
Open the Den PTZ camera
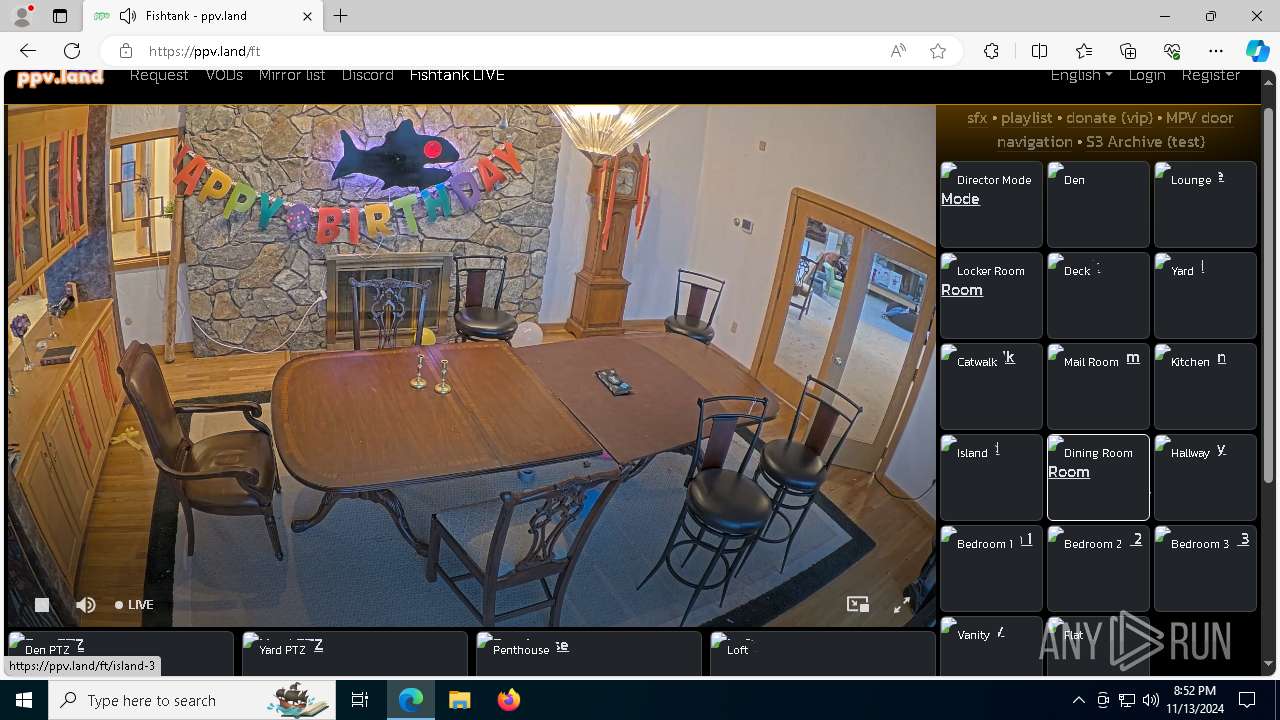[x=120, y=653]
